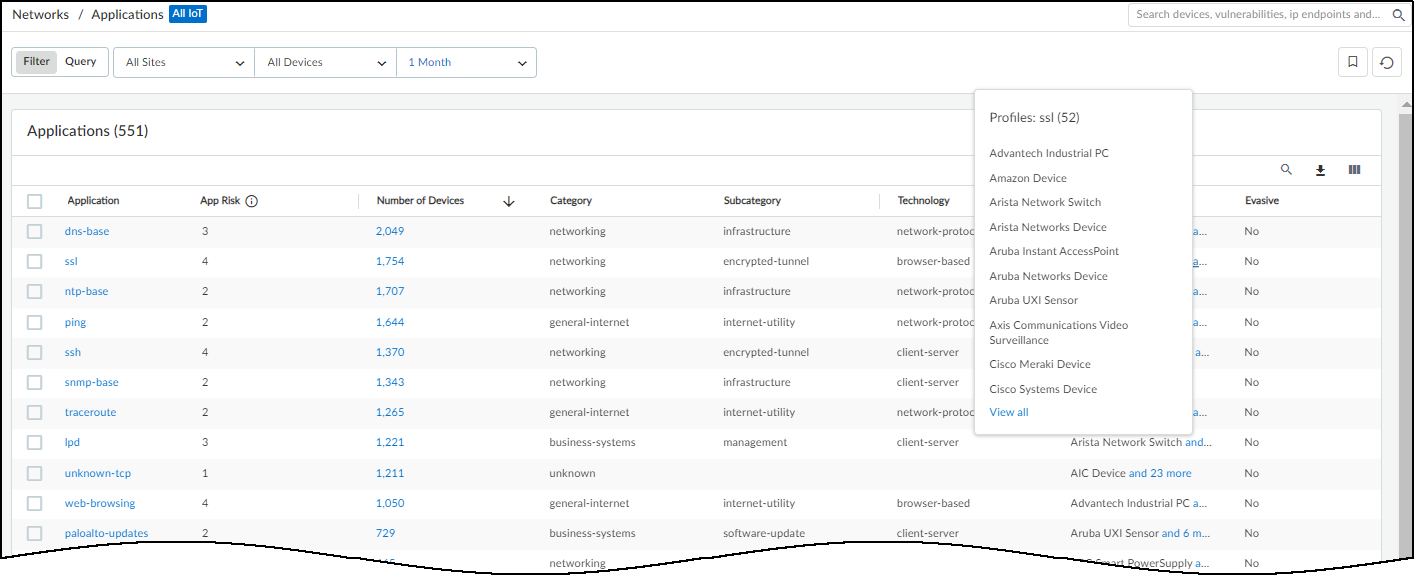Tick the select-all checkbox in the table header
Image resolution: width=1414 pixels, height=576 pixels.
click(x=35, y=201)
